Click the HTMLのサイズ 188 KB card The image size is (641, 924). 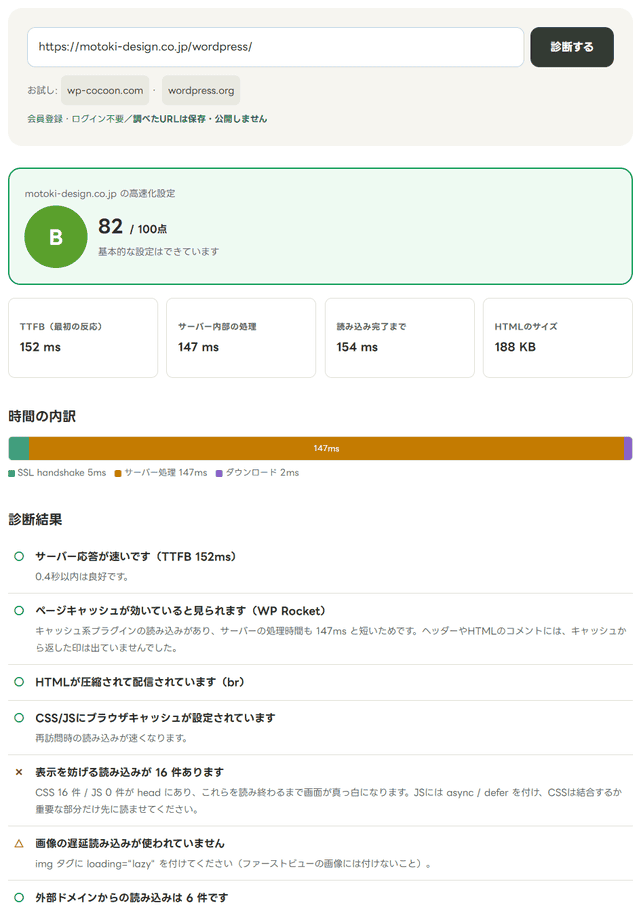pos(557,338)
